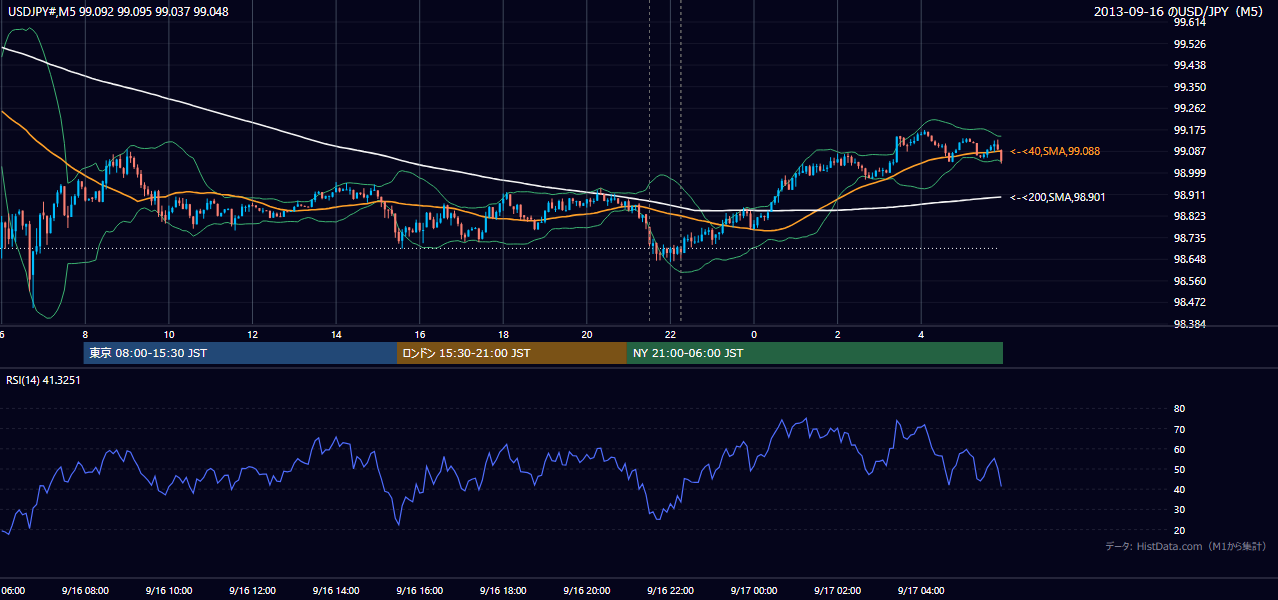Select the London 15:30-21:00 JST session bar
This screenshot has width=1278, height=600.
point(512,353)
